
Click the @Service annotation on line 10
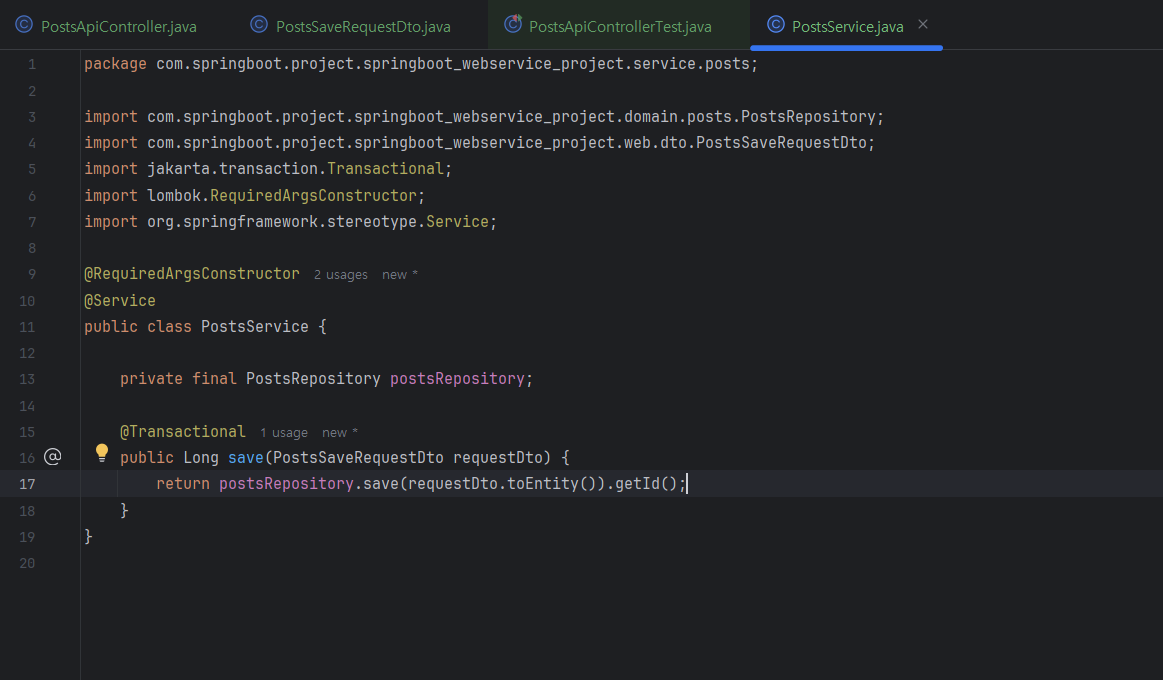coord(120,300)
